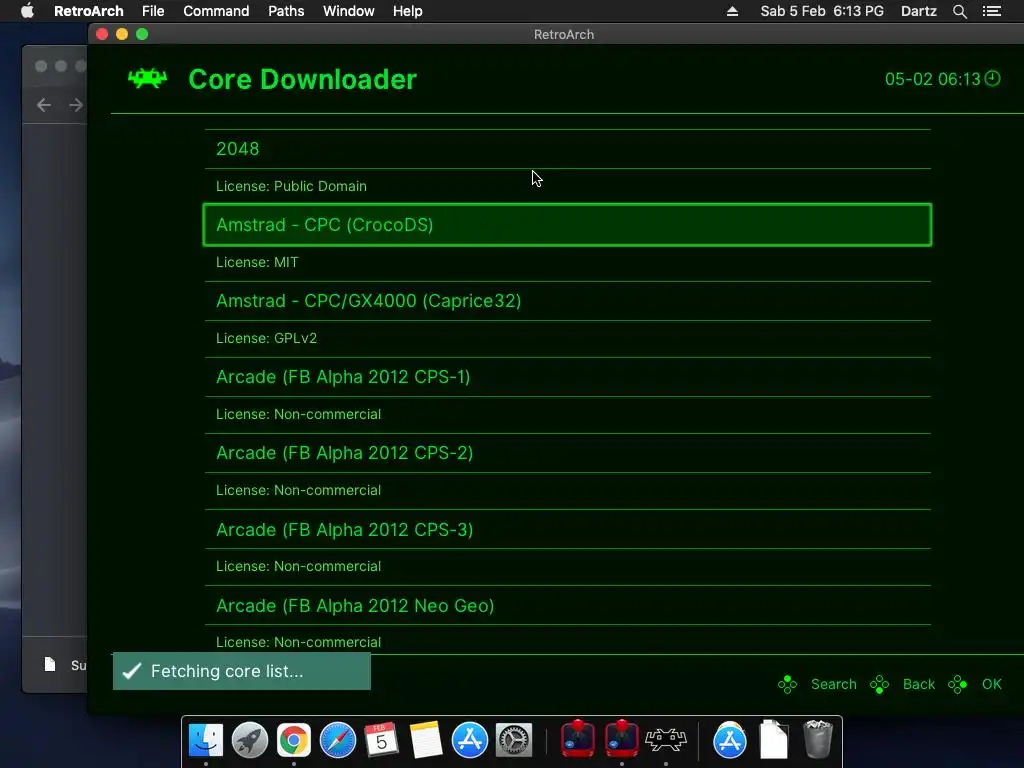Open the File menu
1024x768 pixels.
pyautogui.click(x=153, y=11)
